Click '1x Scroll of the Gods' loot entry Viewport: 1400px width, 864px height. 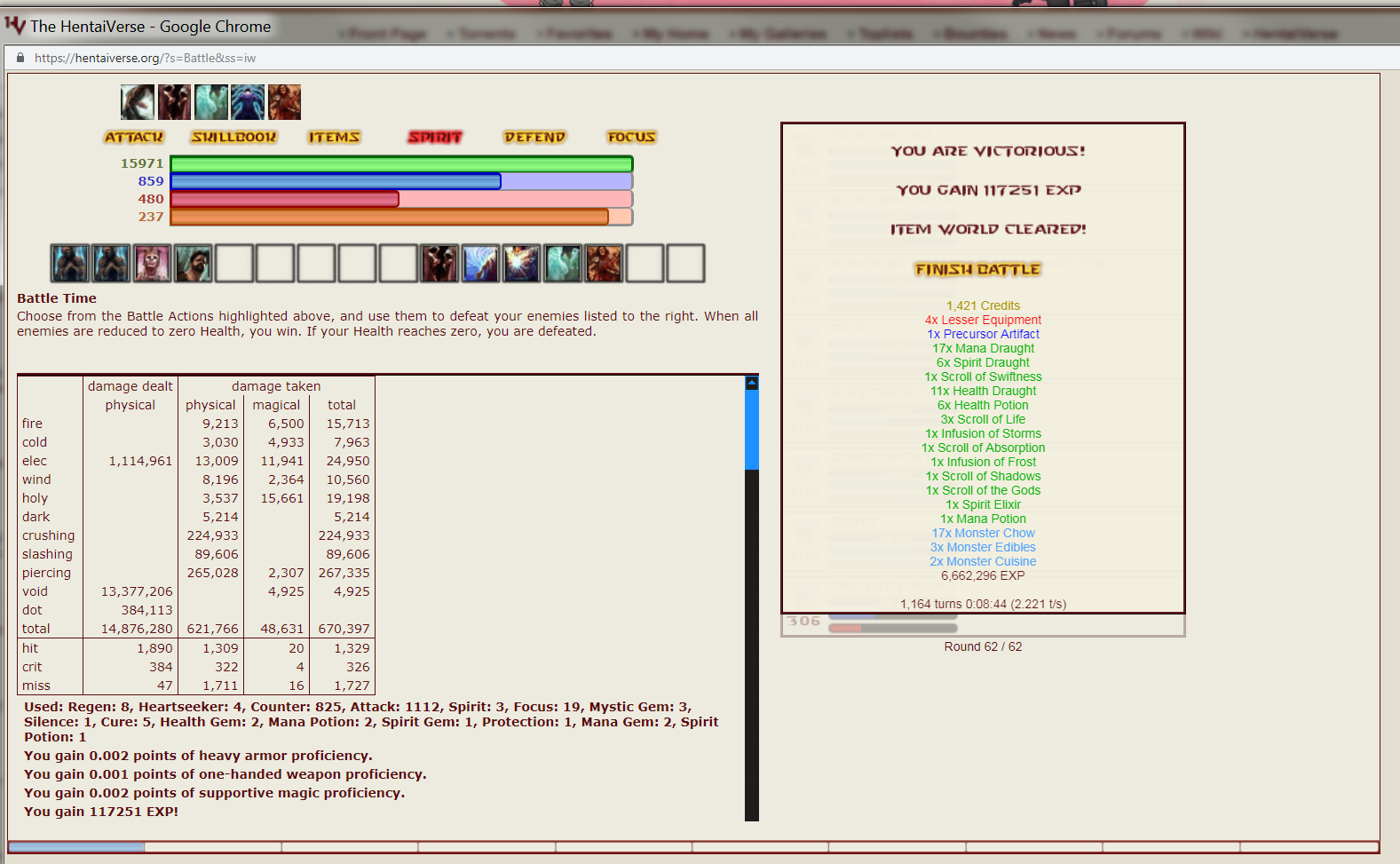coord(983,490)
